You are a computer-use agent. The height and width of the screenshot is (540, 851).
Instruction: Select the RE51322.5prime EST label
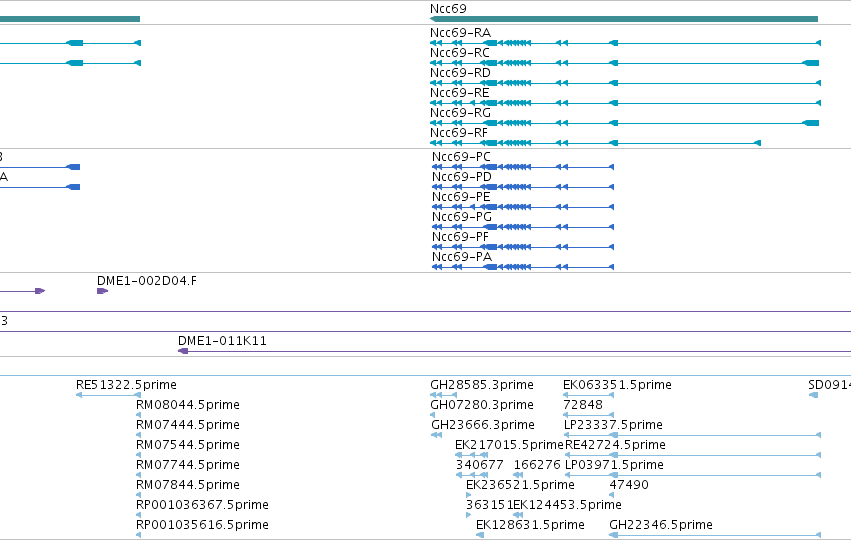(126, 385)
